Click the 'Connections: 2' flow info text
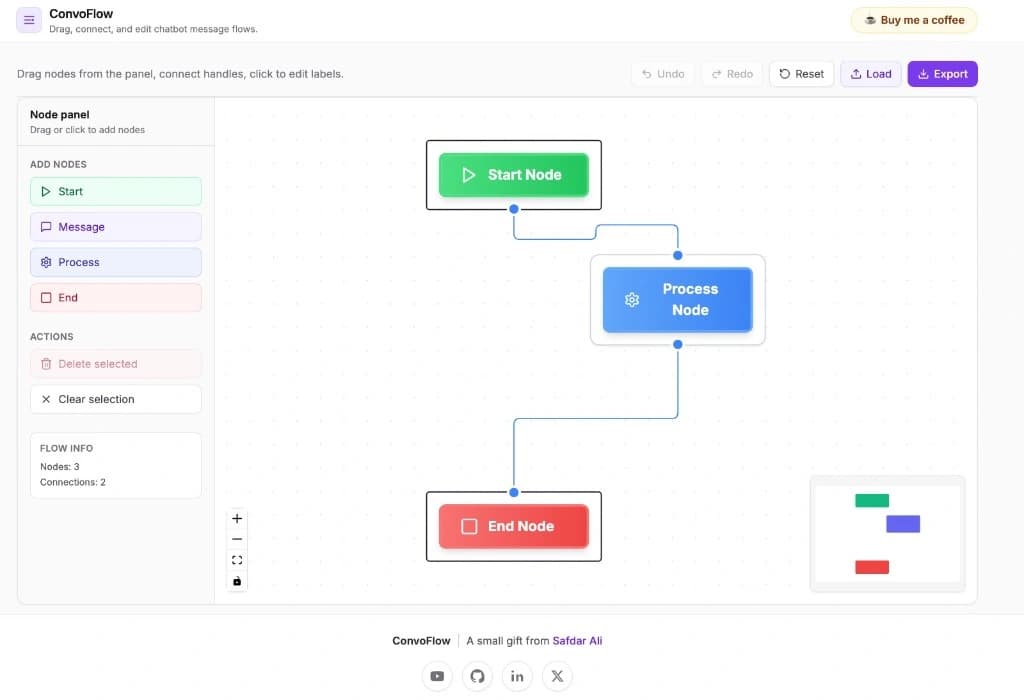Image resolution: width=1024 pixels, height=700 pixels. [x=72, y=482]
